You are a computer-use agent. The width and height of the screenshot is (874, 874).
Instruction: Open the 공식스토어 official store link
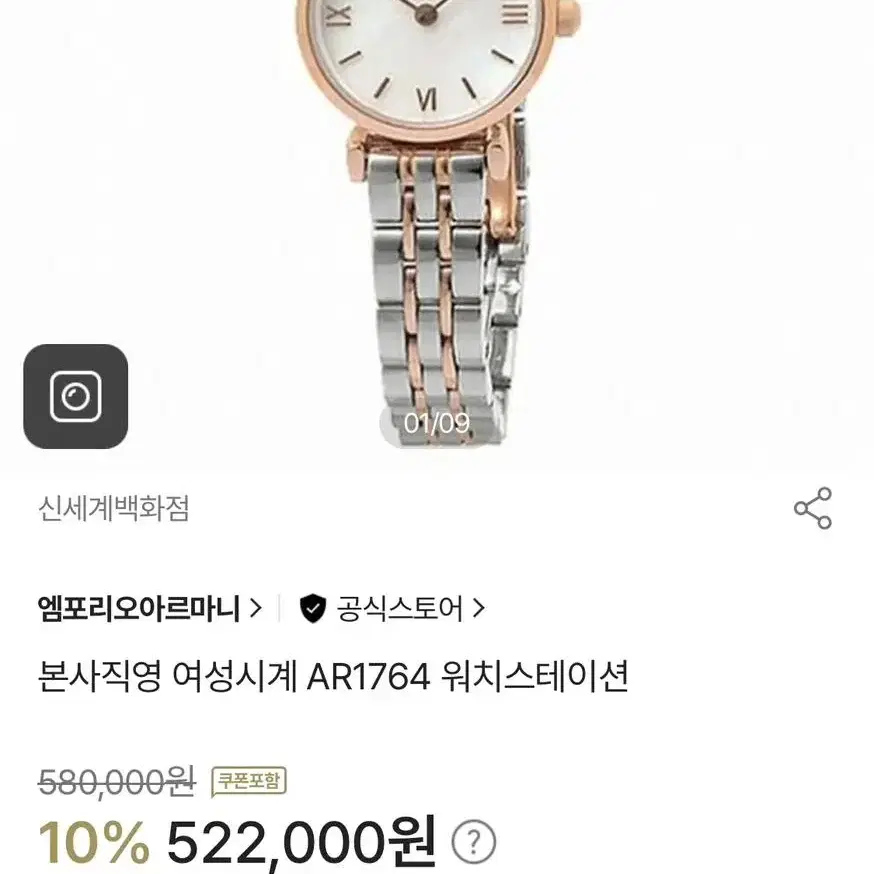[399, 608]
